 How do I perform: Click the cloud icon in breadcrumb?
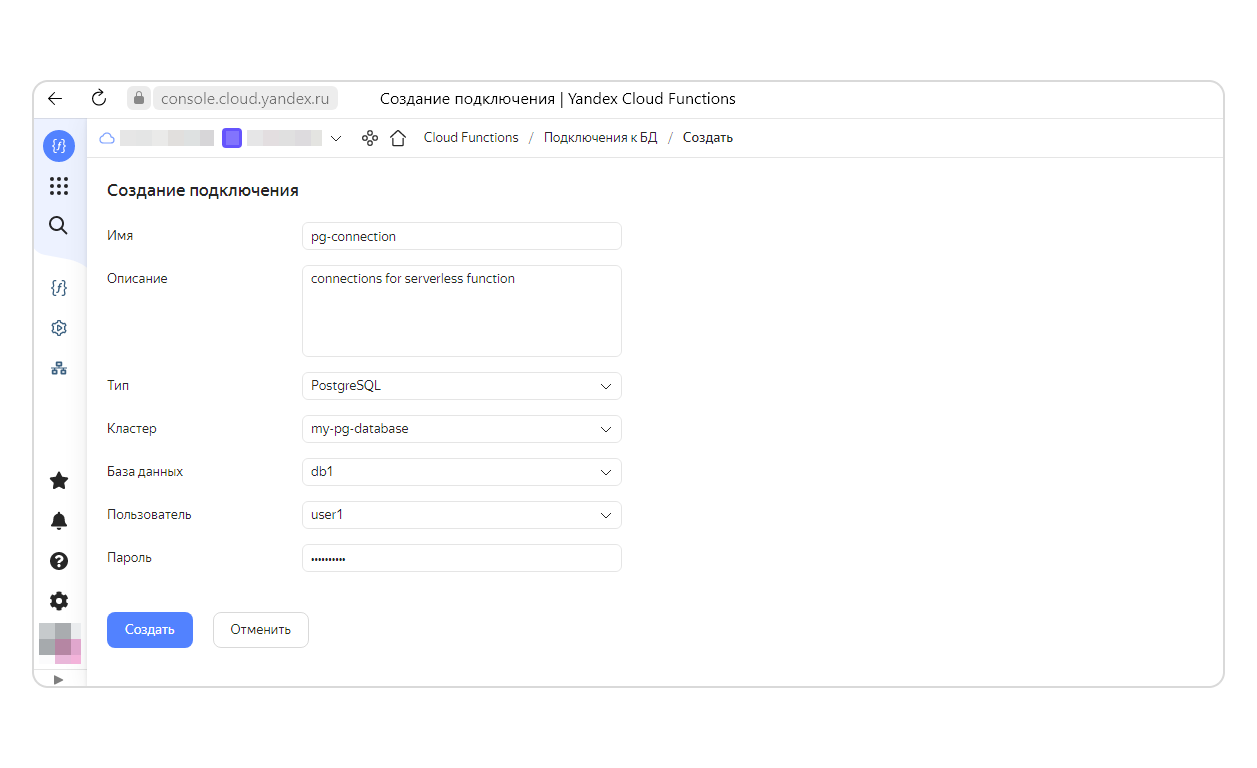point(107,138)
